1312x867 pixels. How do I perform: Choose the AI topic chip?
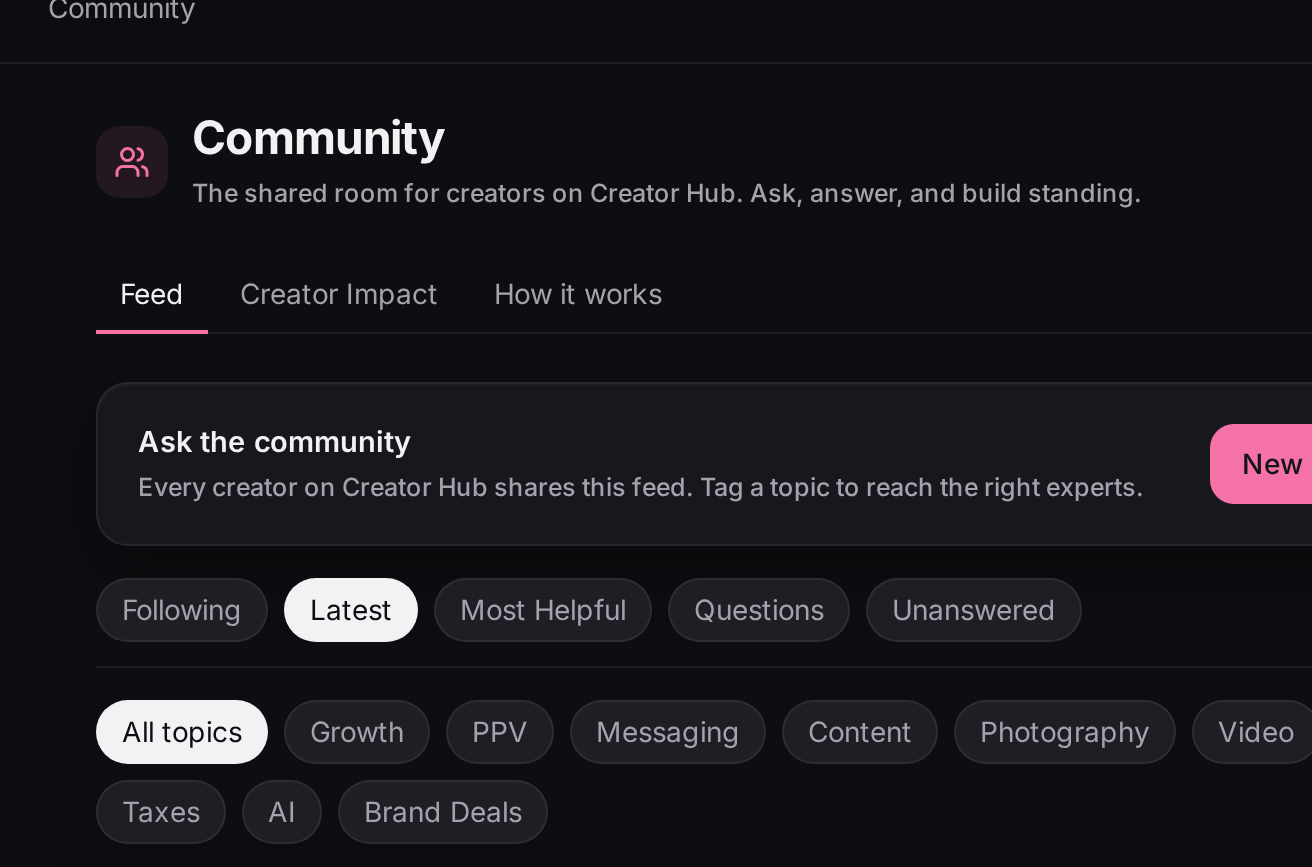tap(282, 812)
